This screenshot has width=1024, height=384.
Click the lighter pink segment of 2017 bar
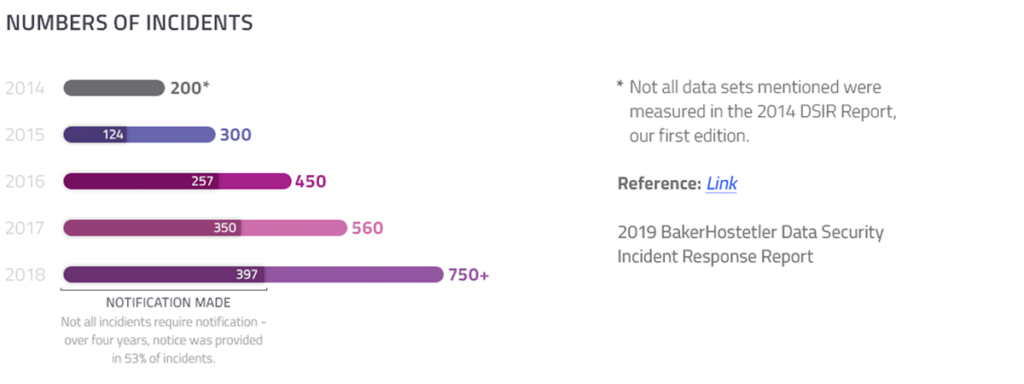tap(295, 228)
